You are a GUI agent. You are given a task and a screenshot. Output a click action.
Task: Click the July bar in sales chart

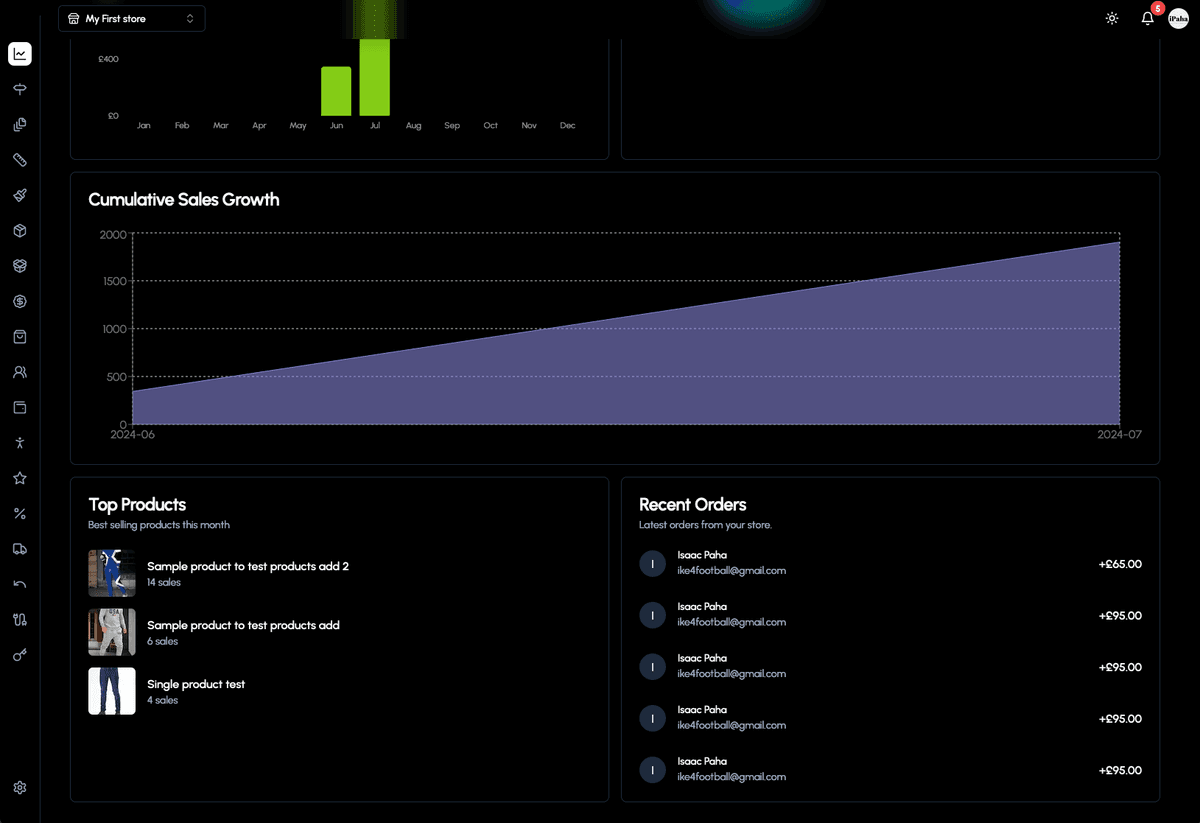(375, 77)
